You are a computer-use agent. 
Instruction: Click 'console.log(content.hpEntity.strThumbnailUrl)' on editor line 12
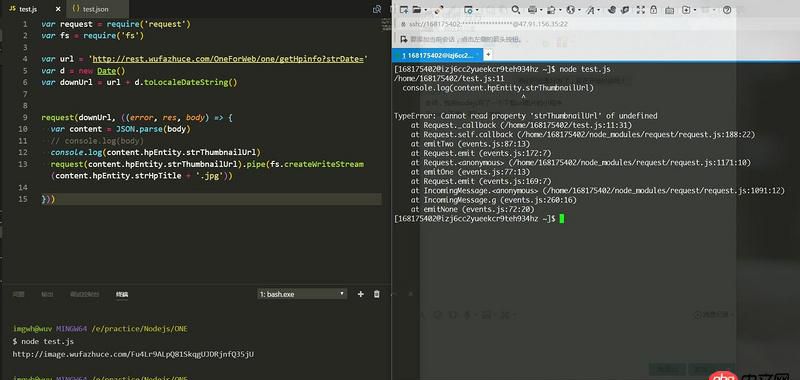(x=156, y=153)
